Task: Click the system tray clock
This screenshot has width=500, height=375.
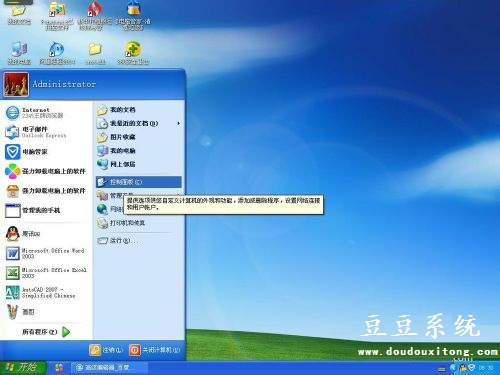Action: [x=486, y=368]
